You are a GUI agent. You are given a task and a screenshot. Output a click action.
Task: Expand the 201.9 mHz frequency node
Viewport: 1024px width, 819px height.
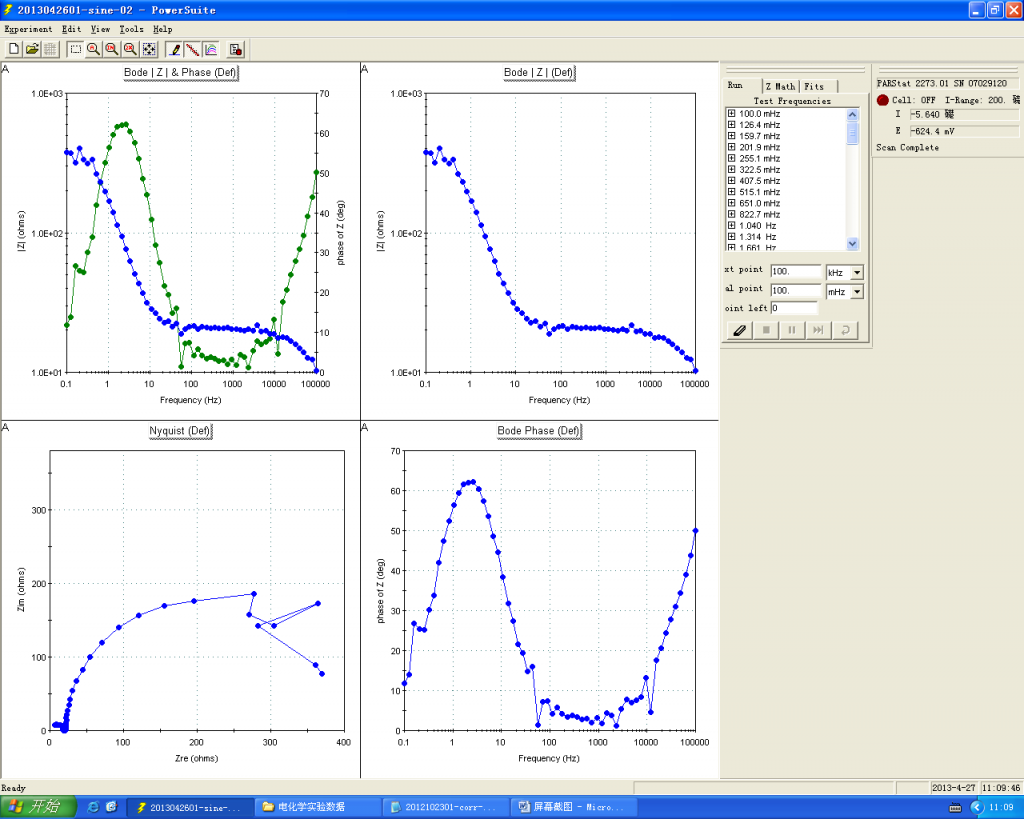point(731,147)
